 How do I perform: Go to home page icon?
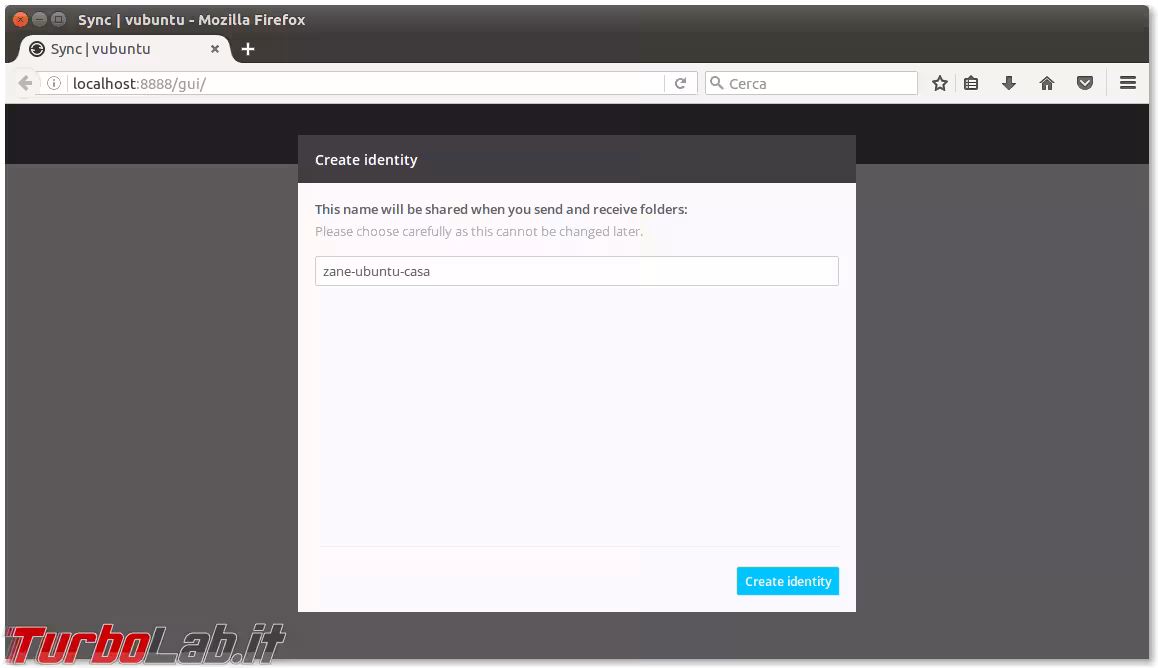click(x=1046, y=83)
